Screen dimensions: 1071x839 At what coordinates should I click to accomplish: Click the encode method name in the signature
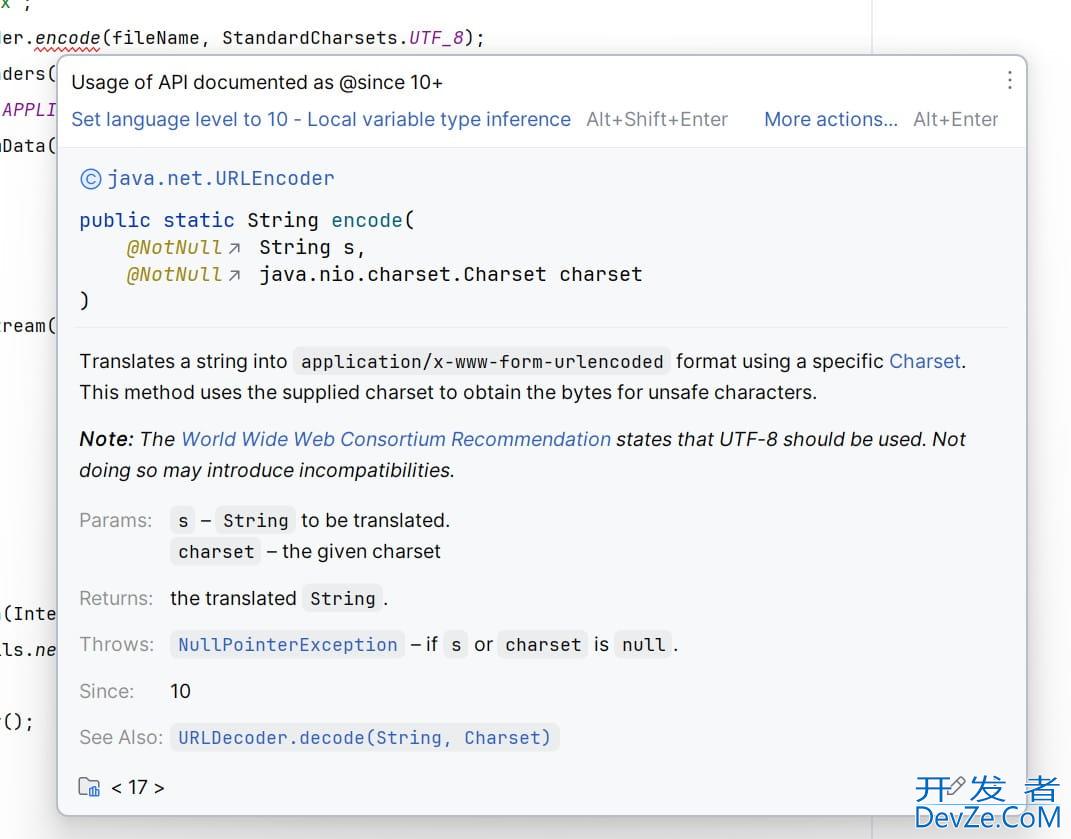pos(366,220)
